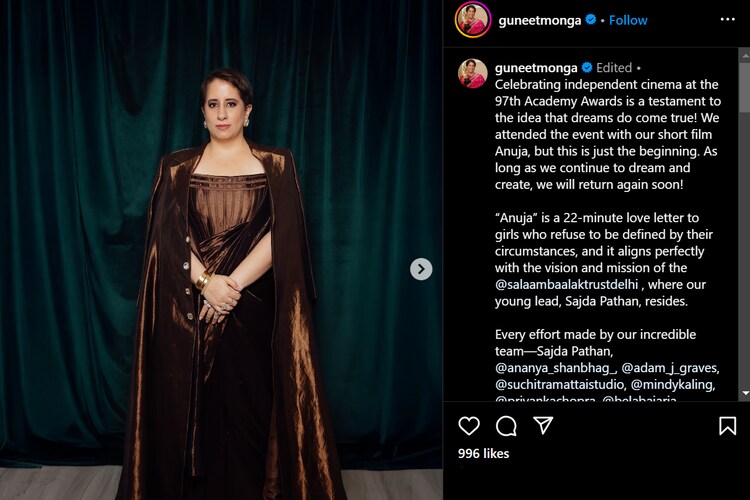Open comments with the speech bubble icon
Image resolution: width=750 pixels, height=500 pixels.
coord(506,425)
